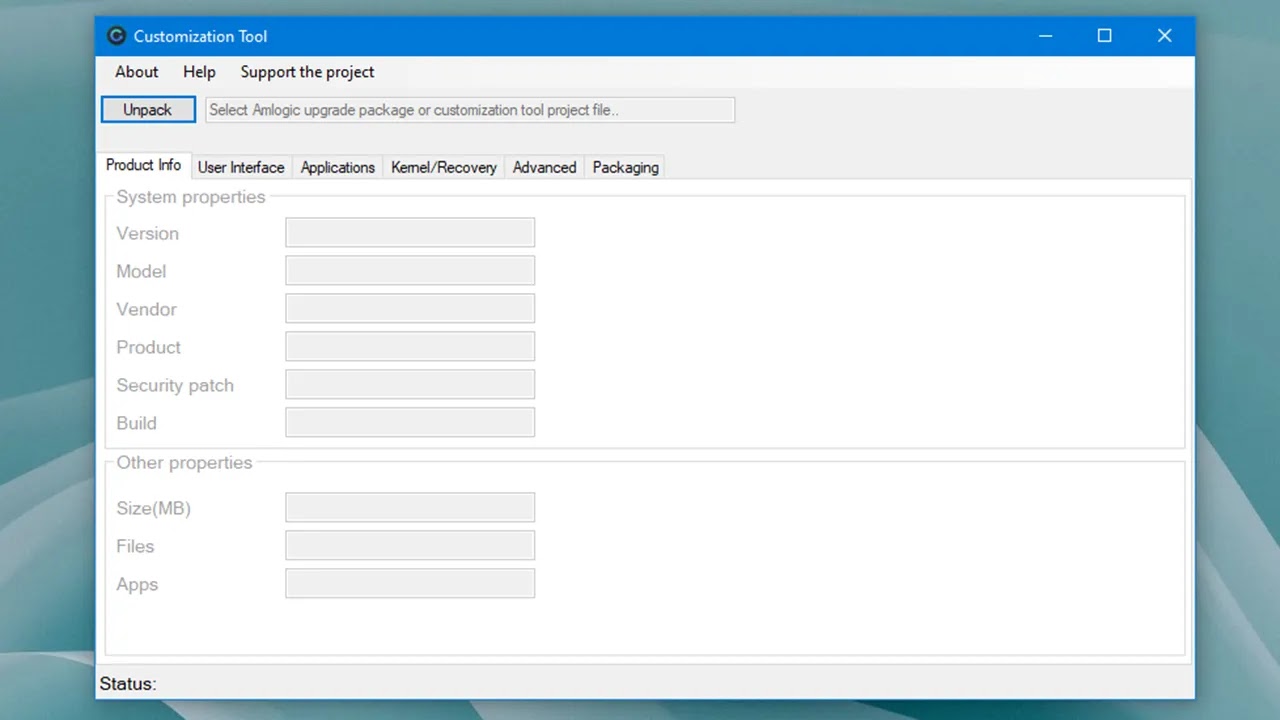Image resolution: width=1280 pixels, height=720 pixels.
Task: Click the Product input field
Action: point(410,346)
